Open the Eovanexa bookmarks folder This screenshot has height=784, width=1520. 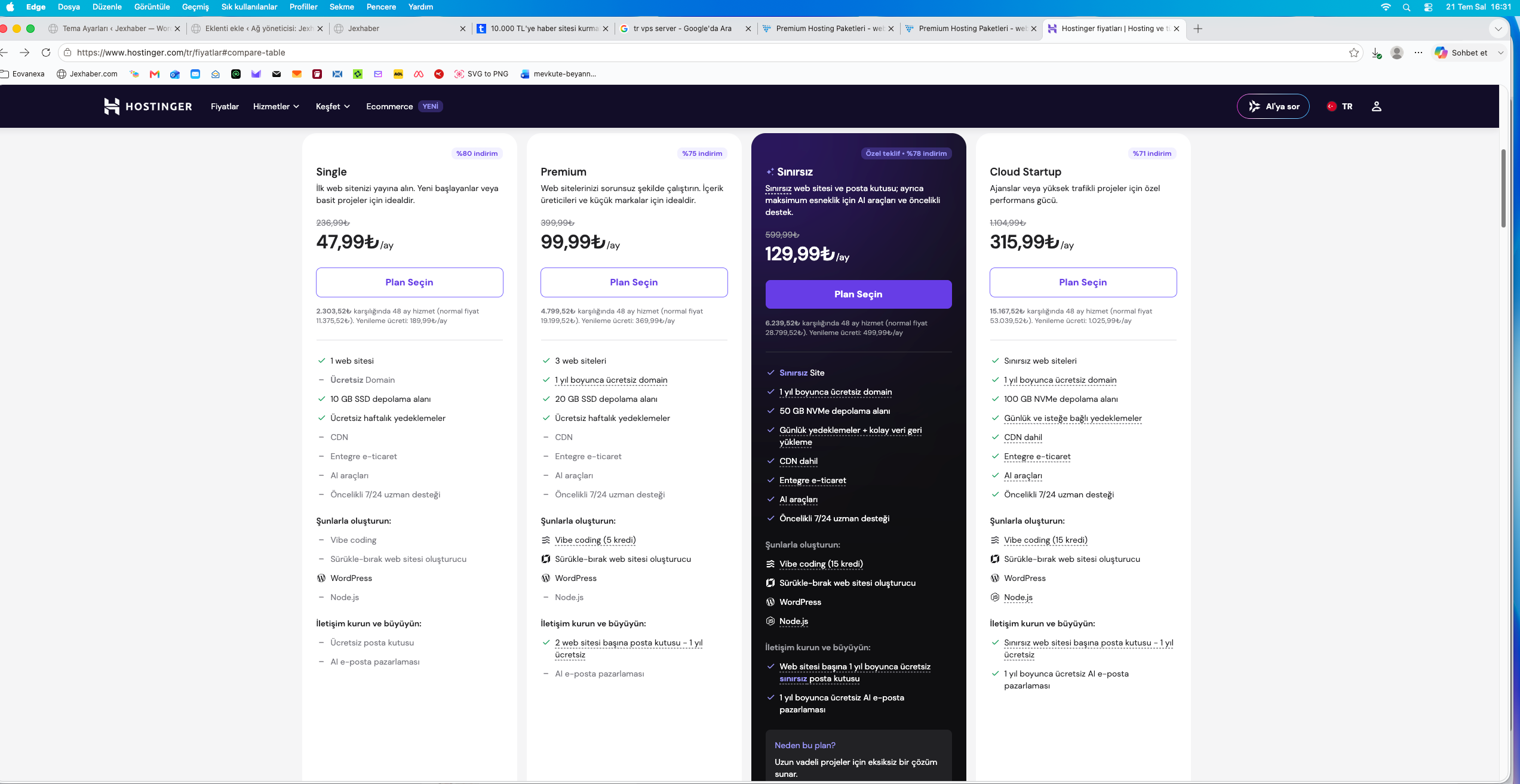[x=23, y=74]
